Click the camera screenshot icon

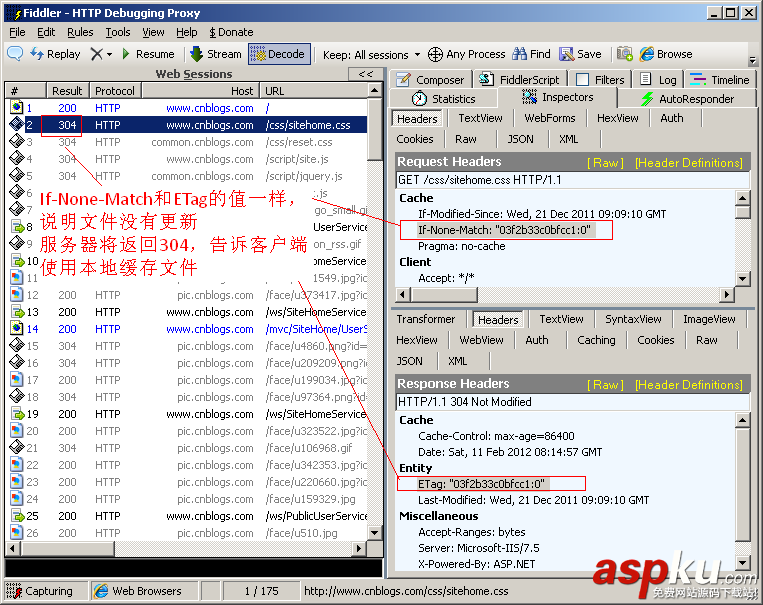click(625, 54)
